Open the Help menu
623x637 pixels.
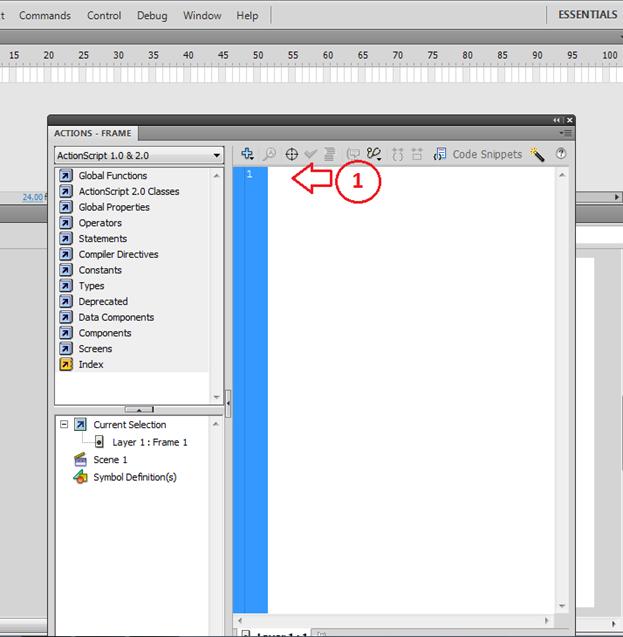[247, 15]
